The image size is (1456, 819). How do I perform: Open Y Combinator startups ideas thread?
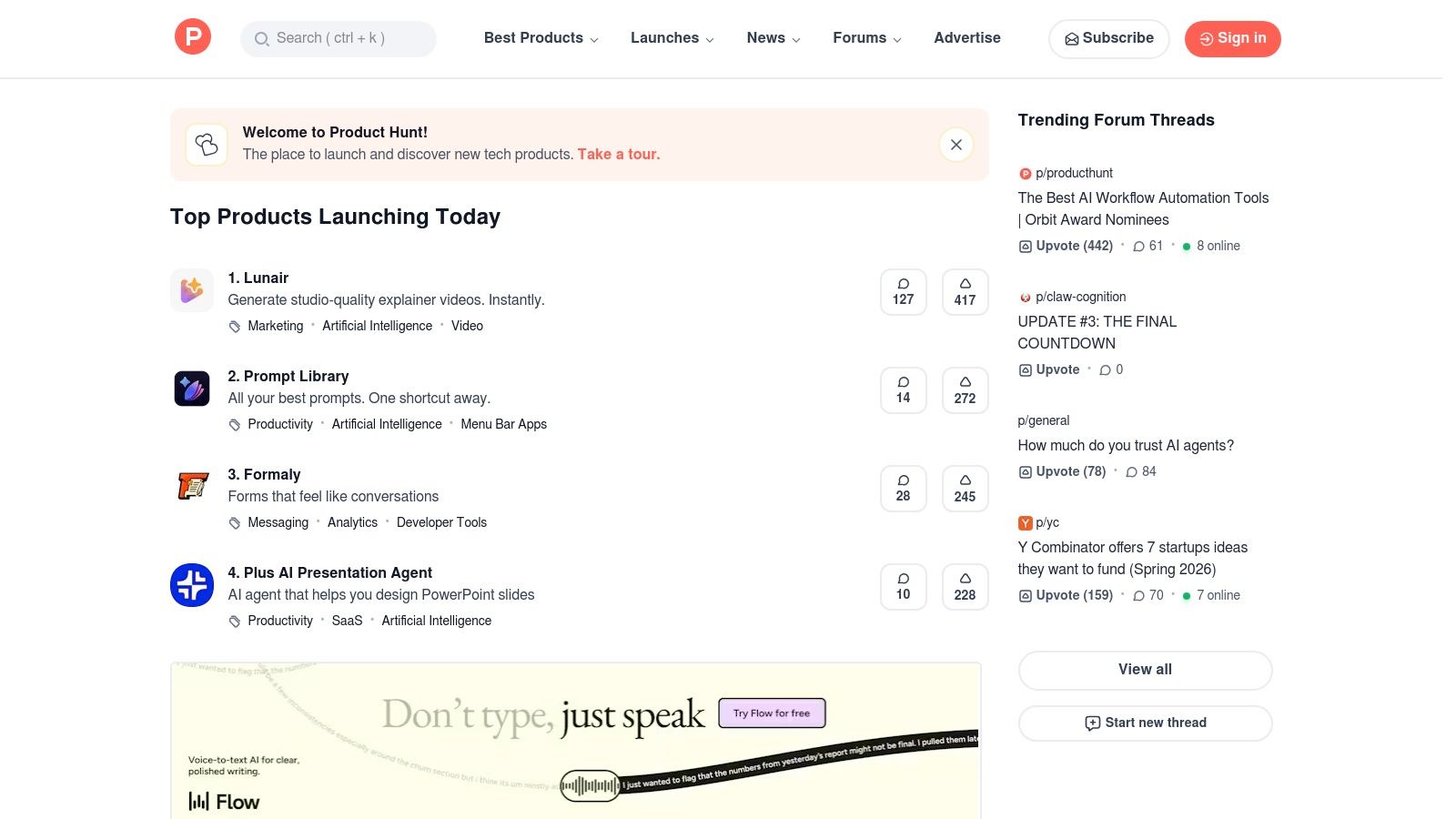pos(1133,559)
